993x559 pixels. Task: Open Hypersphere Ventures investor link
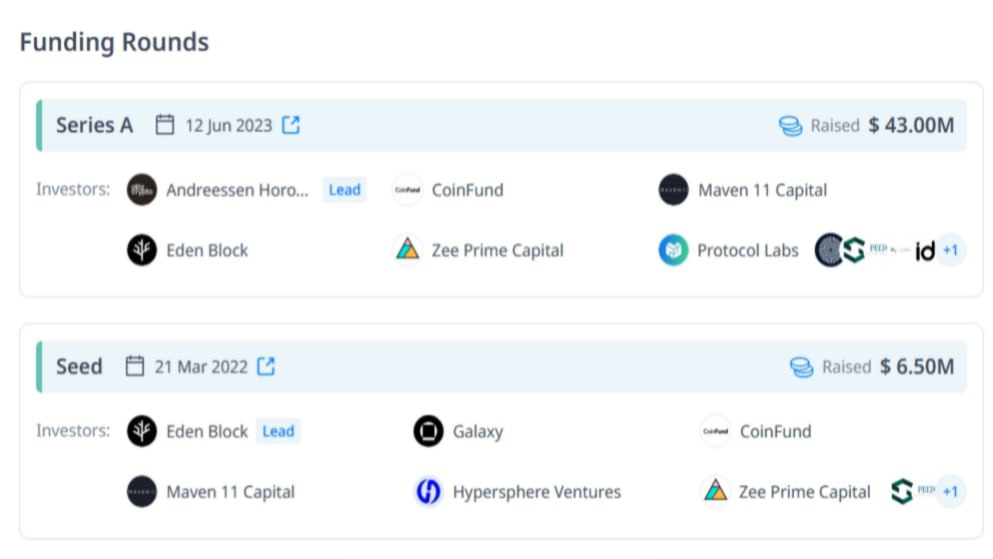[x=536, y=493]
